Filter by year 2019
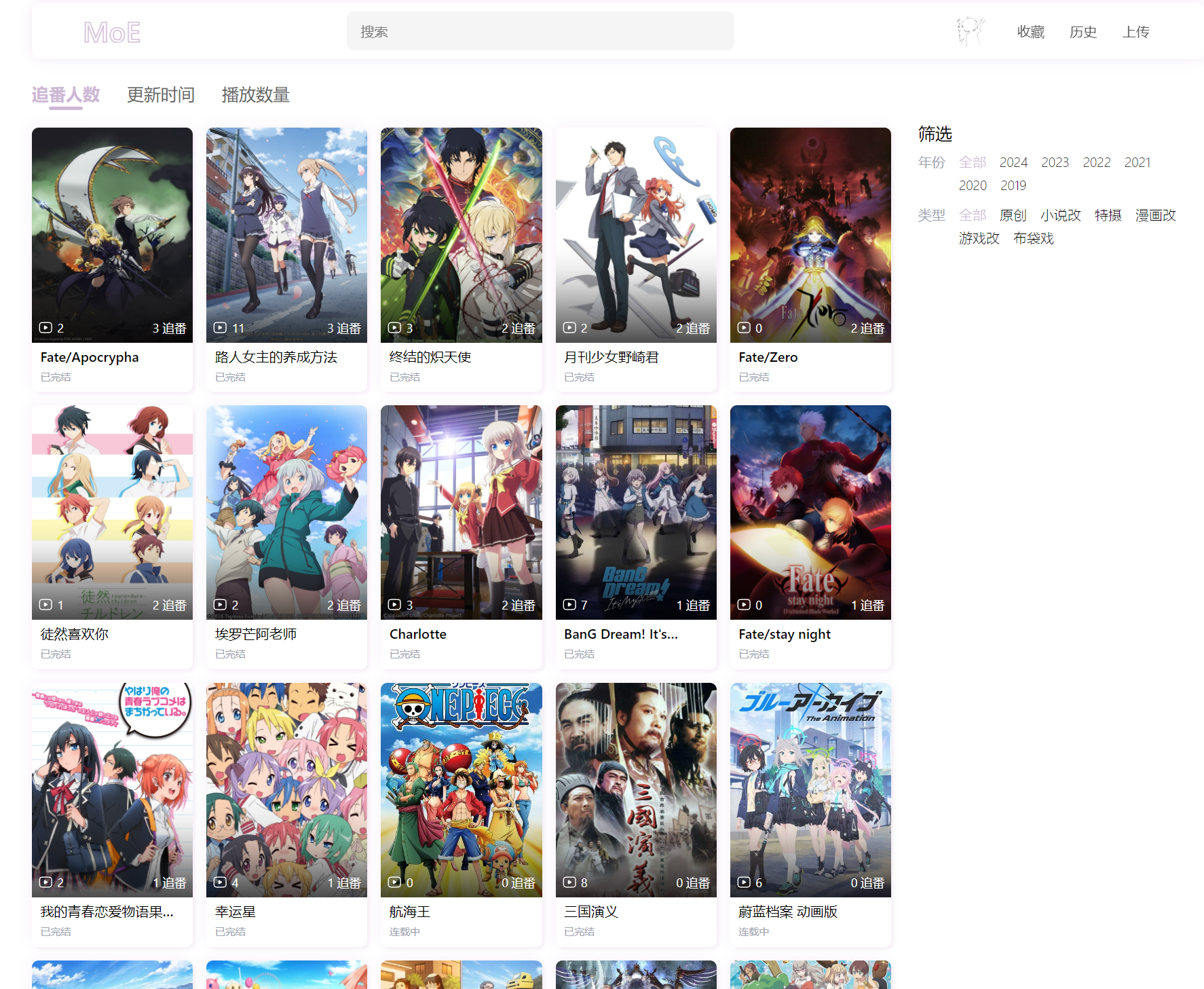 (x=1013, y=185)
